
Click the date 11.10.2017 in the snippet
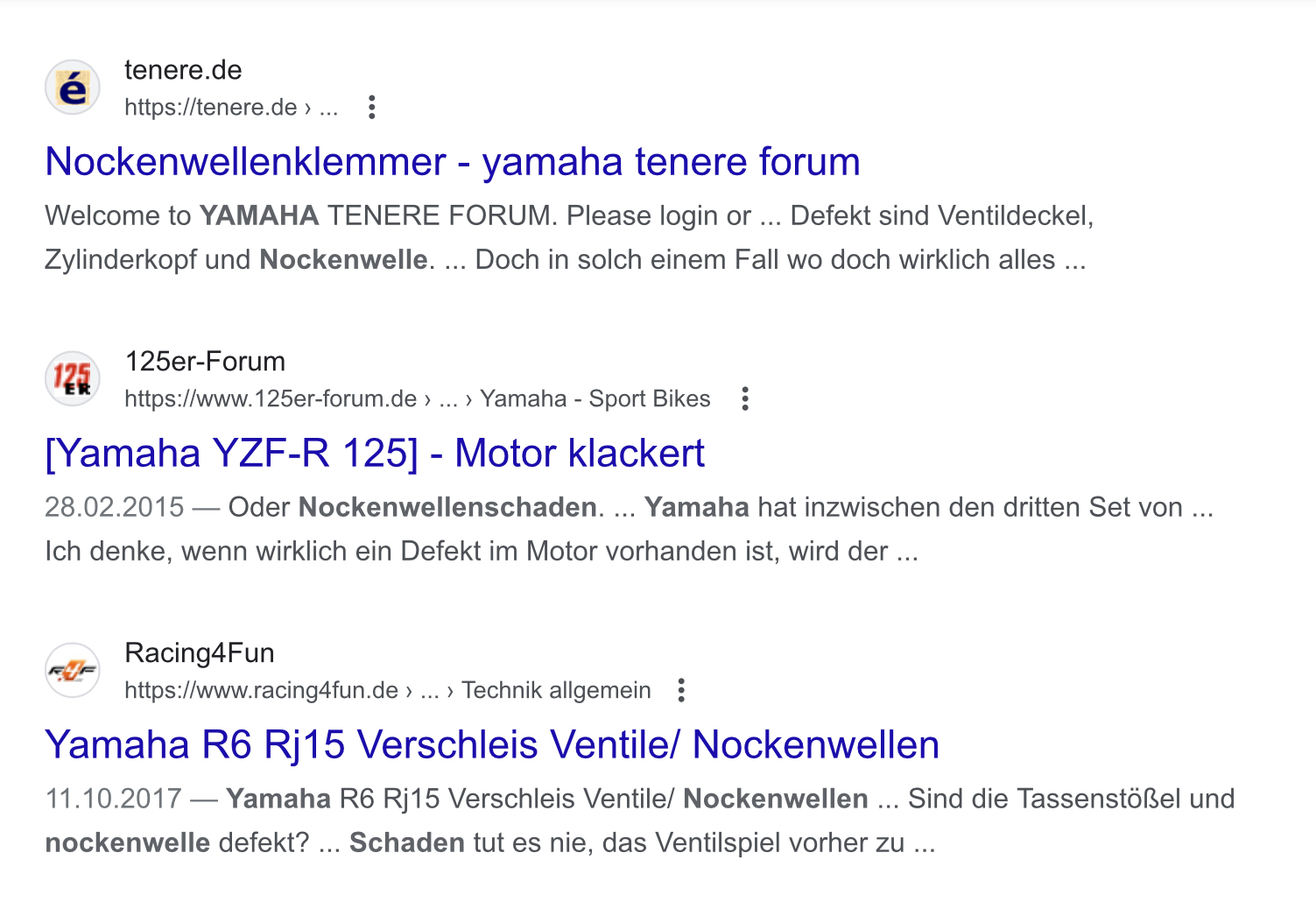114,800
